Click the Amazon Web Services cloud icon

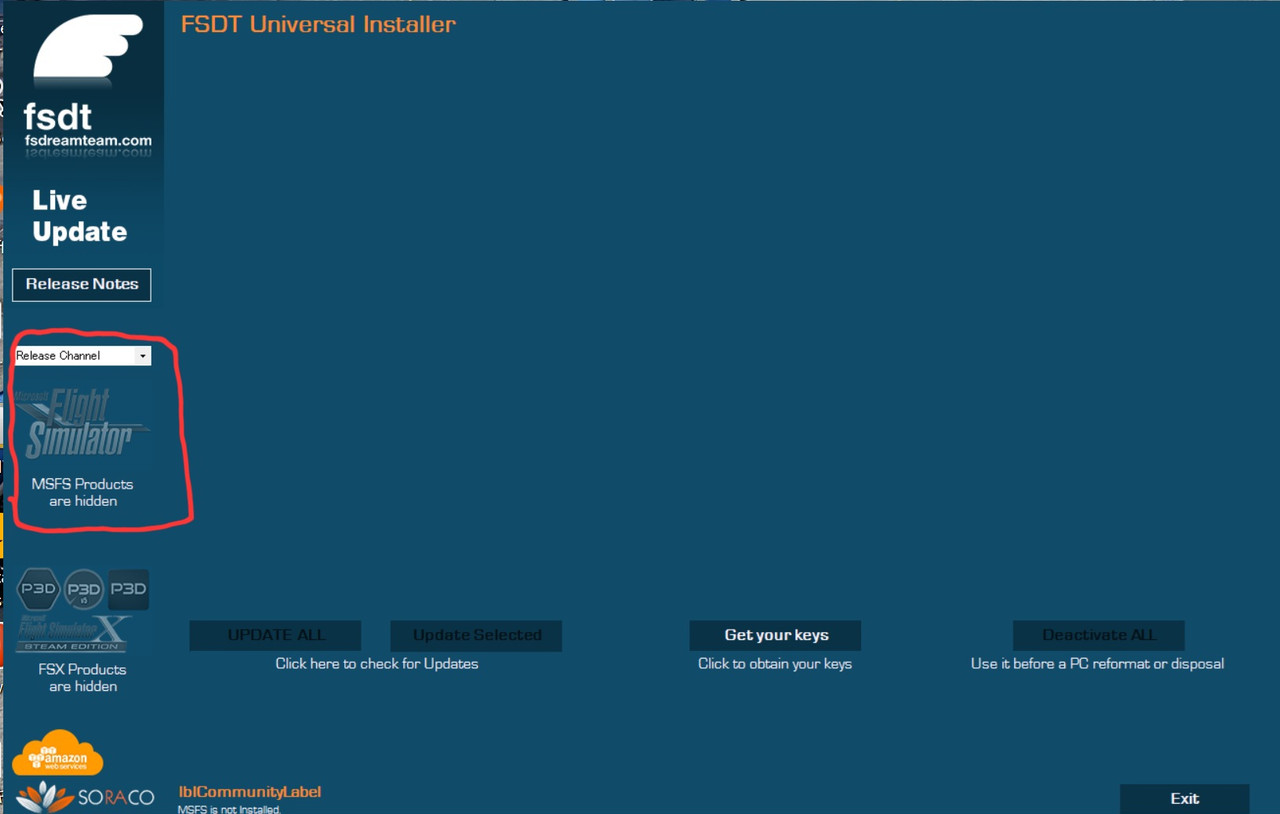click(58, 753)
